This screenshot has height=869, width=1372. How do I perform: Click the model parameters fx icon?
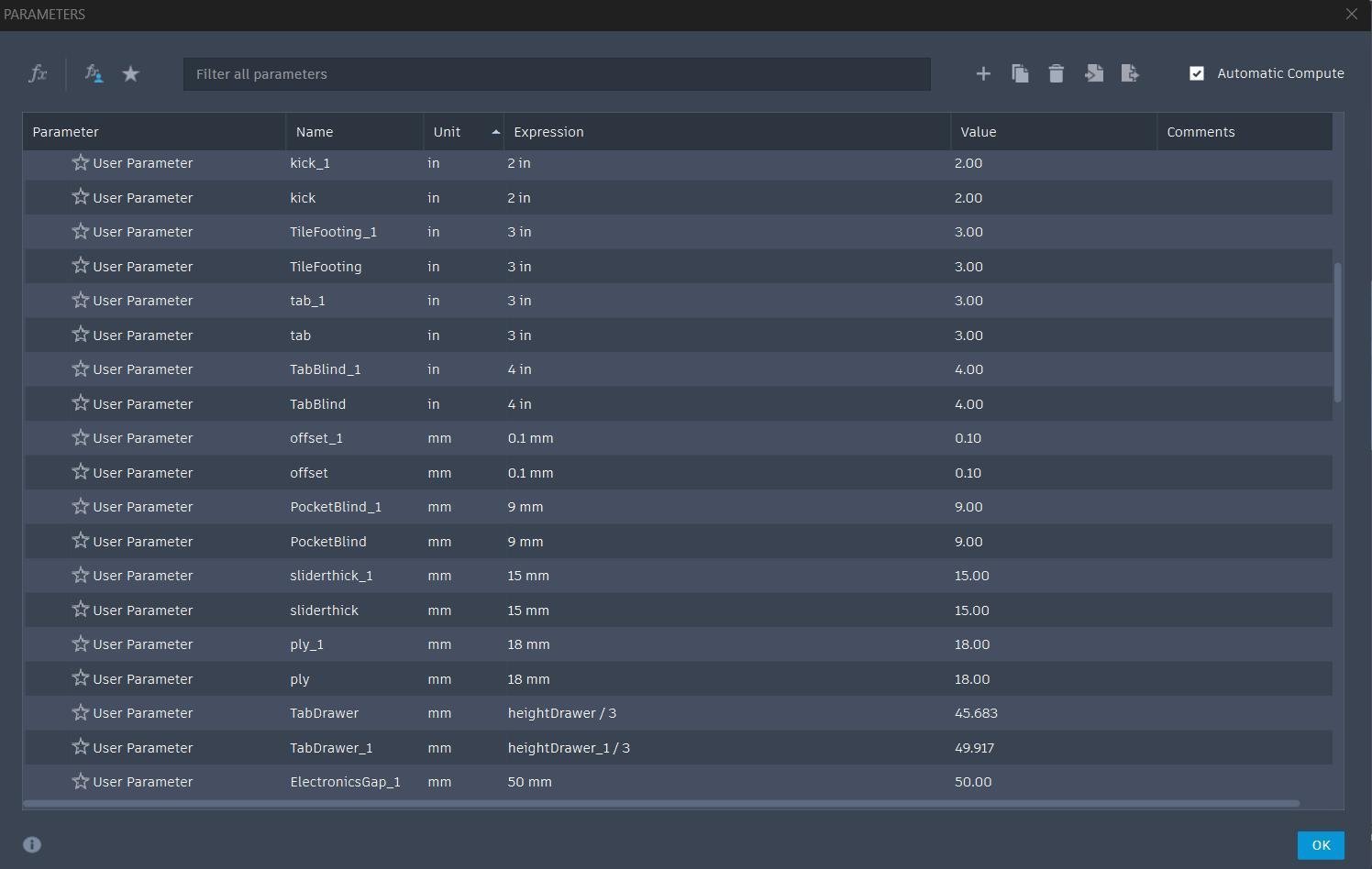pos(38,73)
